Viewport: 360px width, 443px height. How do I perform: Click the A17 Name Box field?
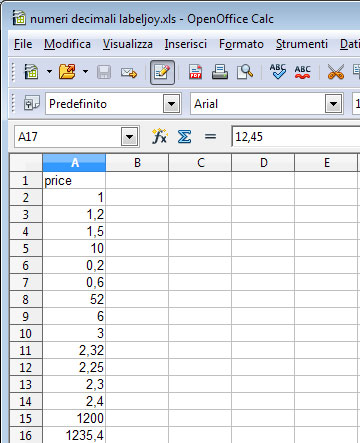pos(68,136)
